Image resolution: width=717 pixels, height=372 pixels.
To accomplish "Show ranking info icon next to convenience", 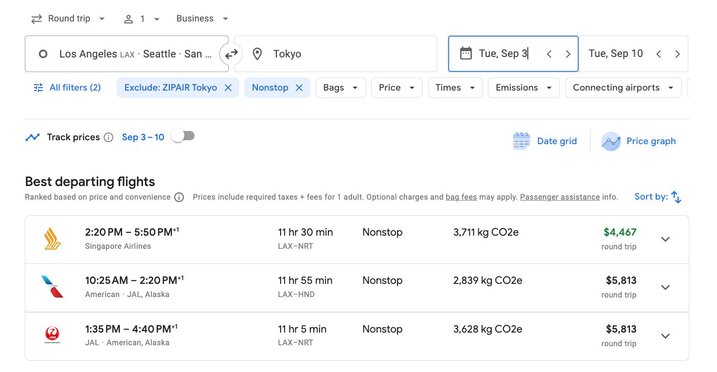I will [179, 197].
